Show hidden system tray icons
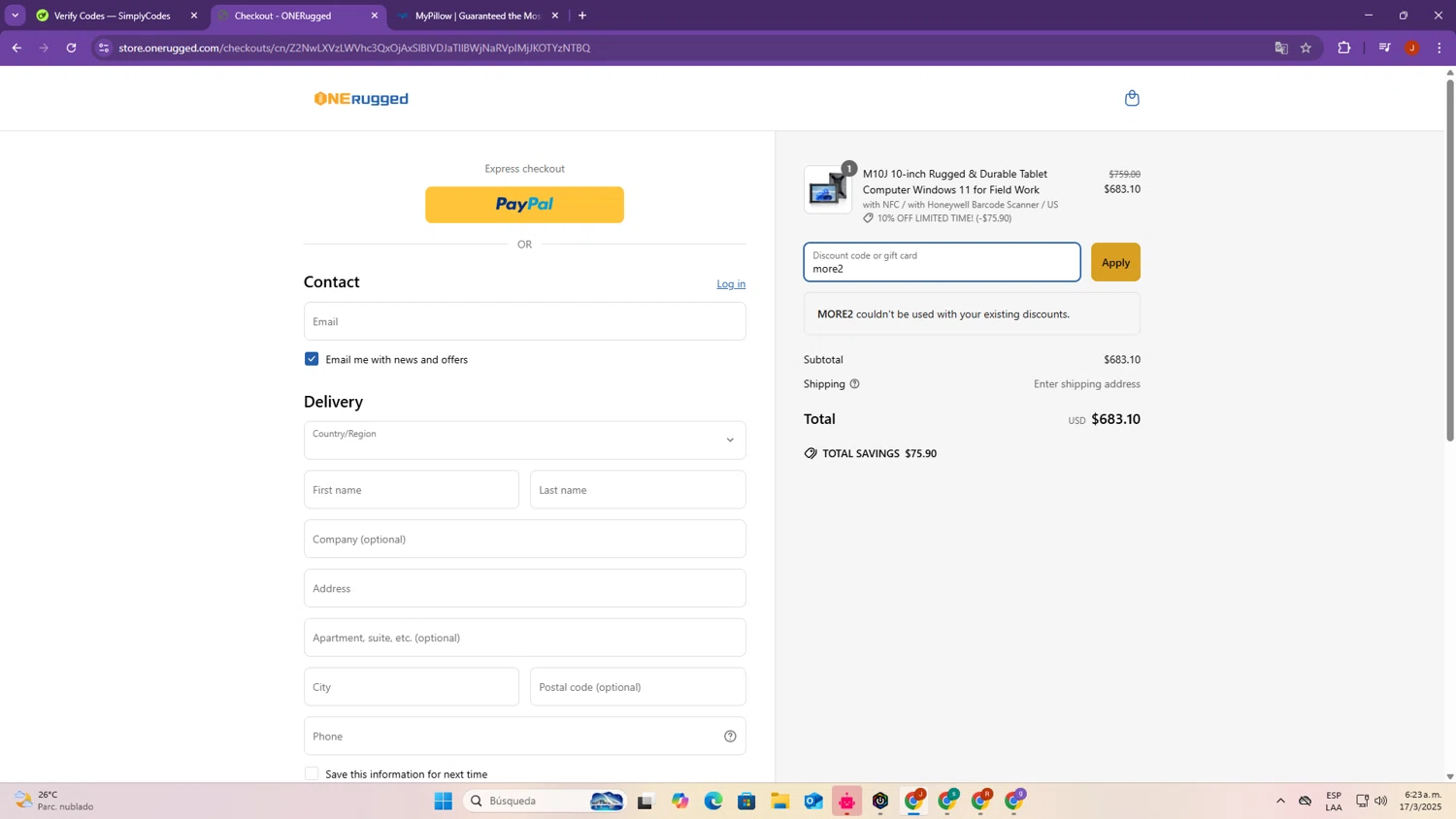 tap(1280, 801)
